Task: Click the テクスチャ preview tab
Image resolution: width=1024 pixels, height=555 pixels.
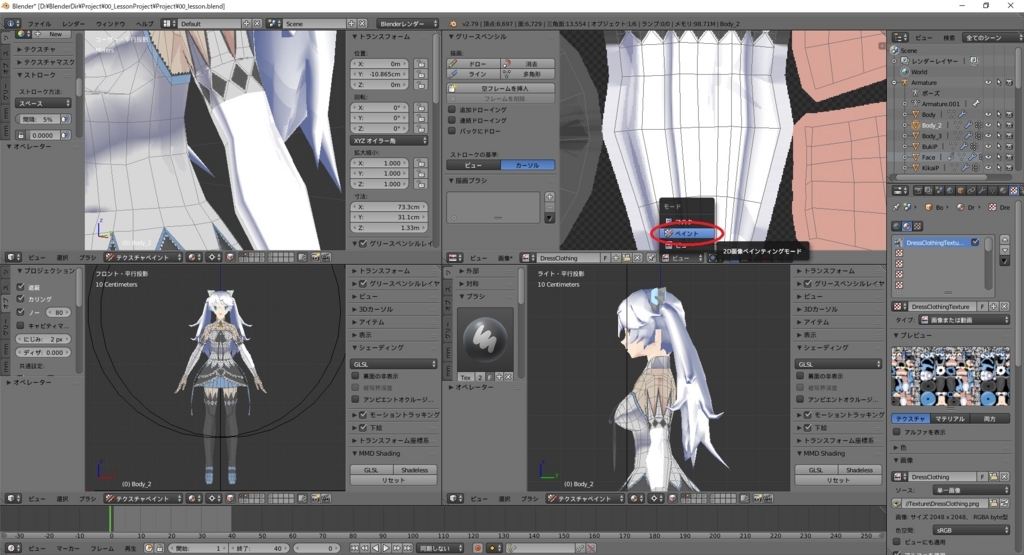Action: [910, 419]
